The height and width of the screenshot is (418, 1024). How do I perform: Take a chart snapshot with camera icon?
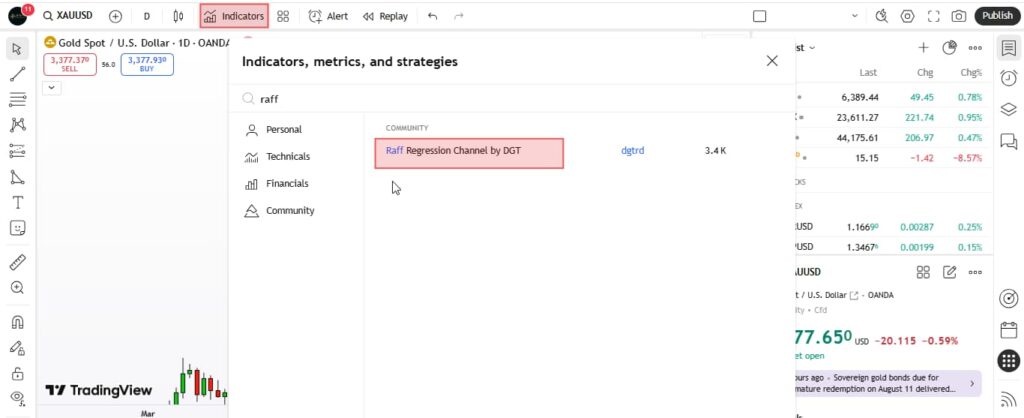pos(959,16)
